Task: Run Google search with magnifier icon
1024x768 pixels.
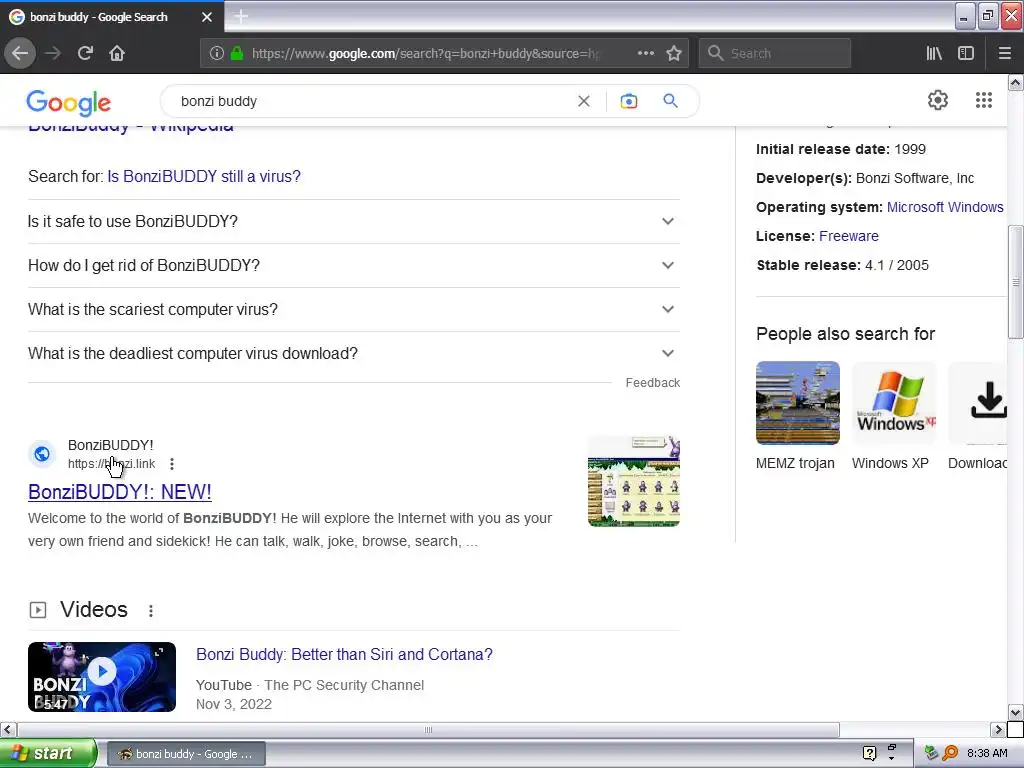Action: (x=670, y=101)
